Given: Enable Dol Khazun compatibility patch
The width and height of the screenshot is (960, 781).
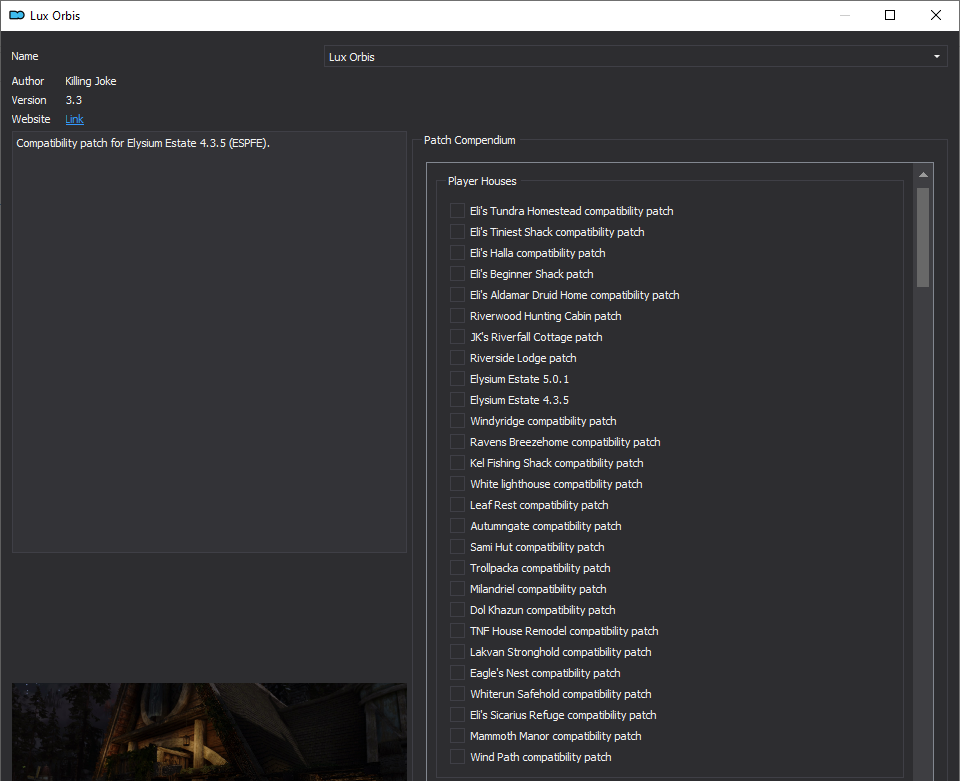Looking at the screenshot, I should click(457, 610).
